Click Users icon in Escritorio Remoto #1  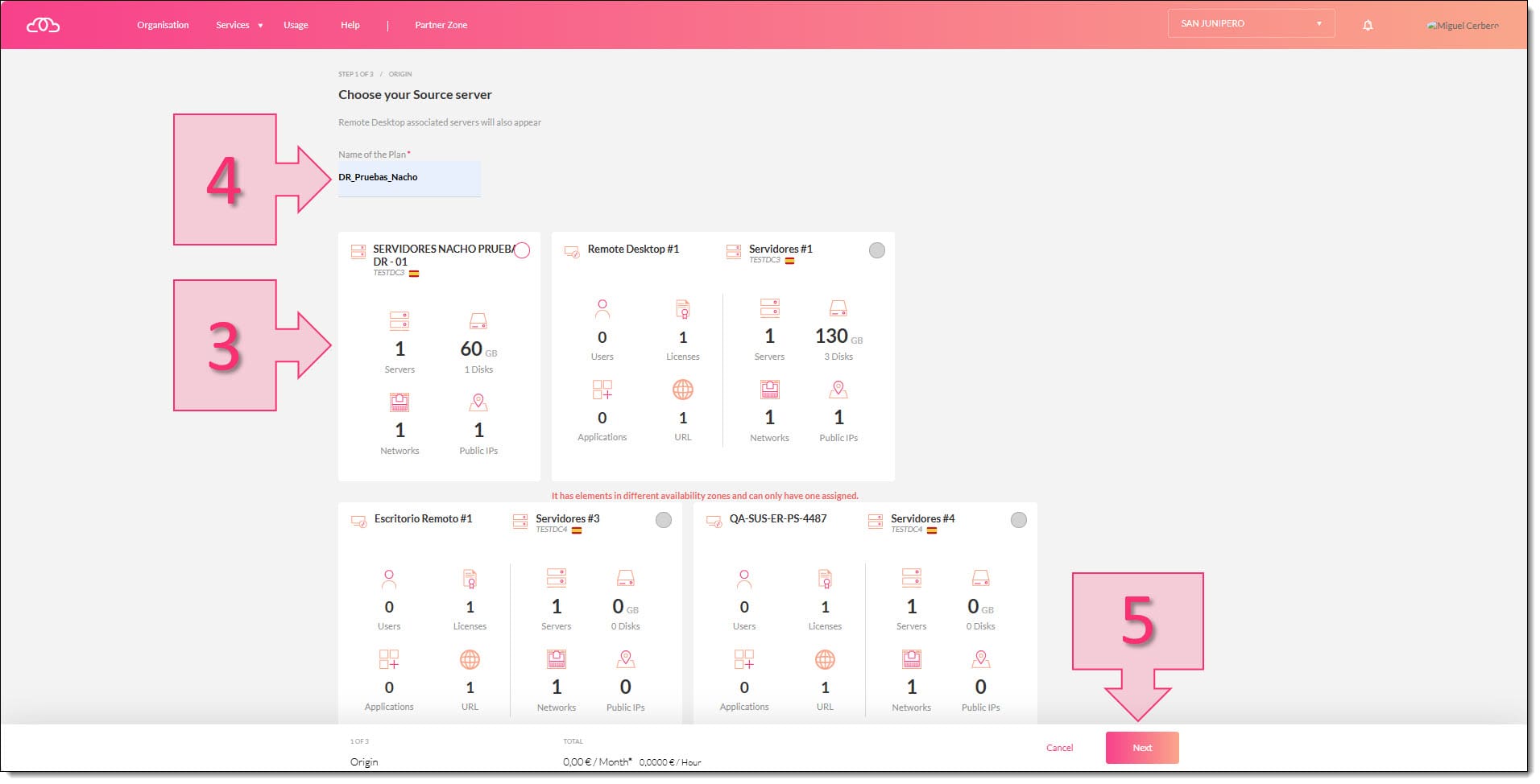pyautogui.click(x=389, y=578)
